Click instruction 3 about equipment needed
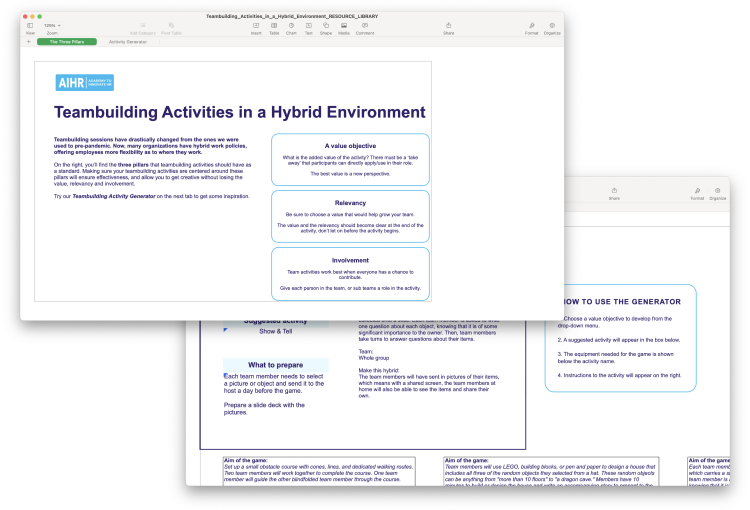This screenshot has width=750, height=510. tap(616, 358)
